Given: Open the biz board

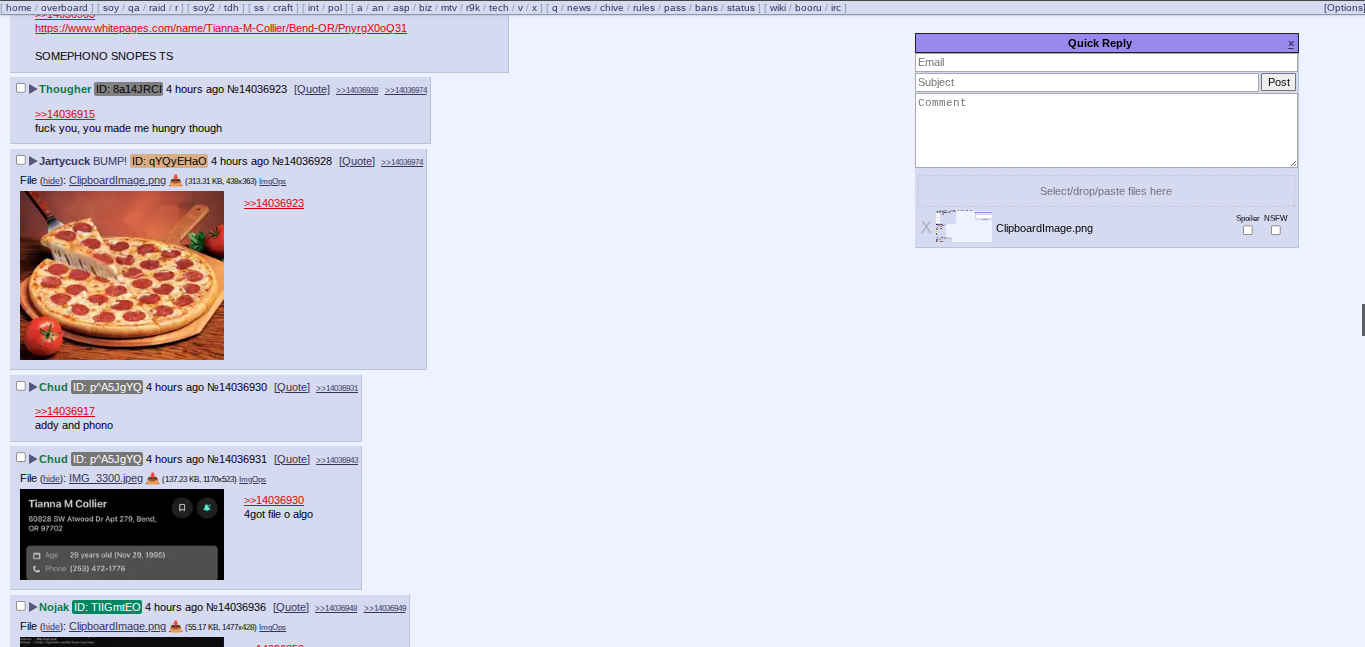Looking at the screenshot, I should click(x=426, y=8).
